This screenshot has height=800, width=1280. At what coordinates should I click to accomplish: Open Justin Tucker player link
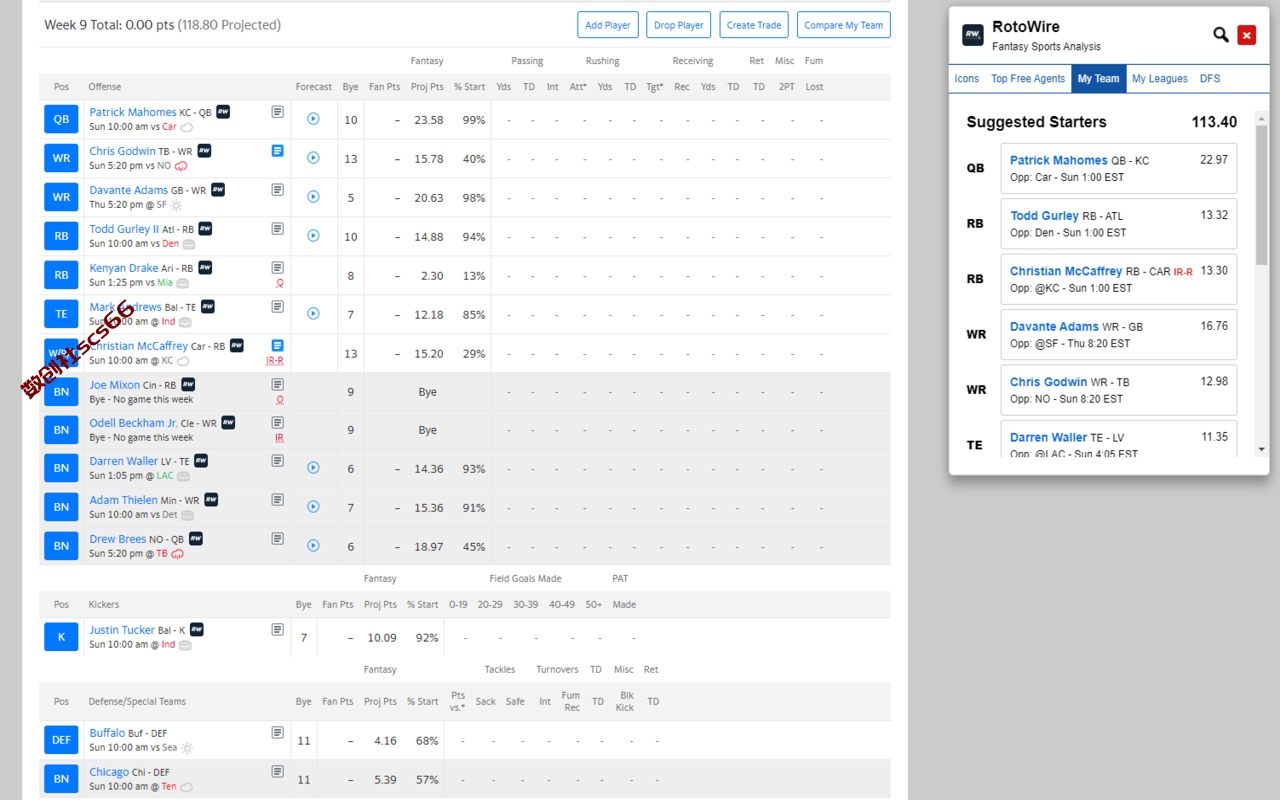pos(122,630)
